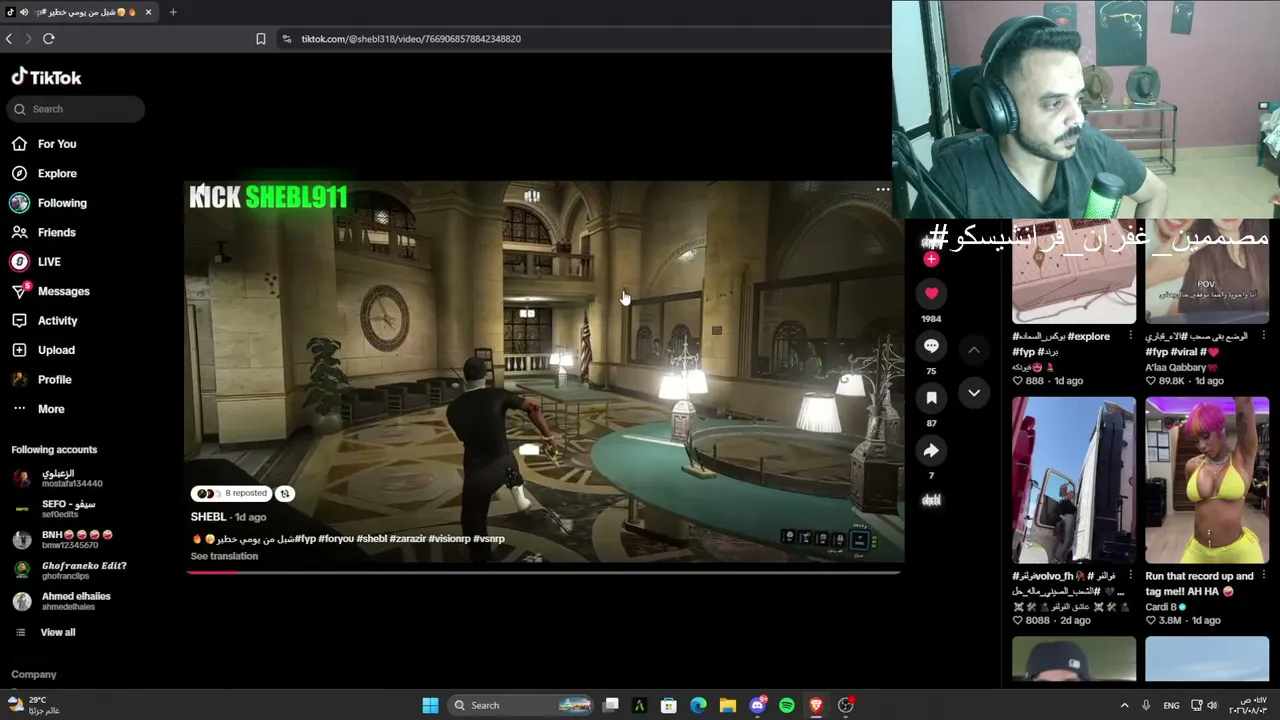The height and width of the screenshot is (720, 1280).
Task: Click the microphone icon in system tray
Action: [1146, 705]
